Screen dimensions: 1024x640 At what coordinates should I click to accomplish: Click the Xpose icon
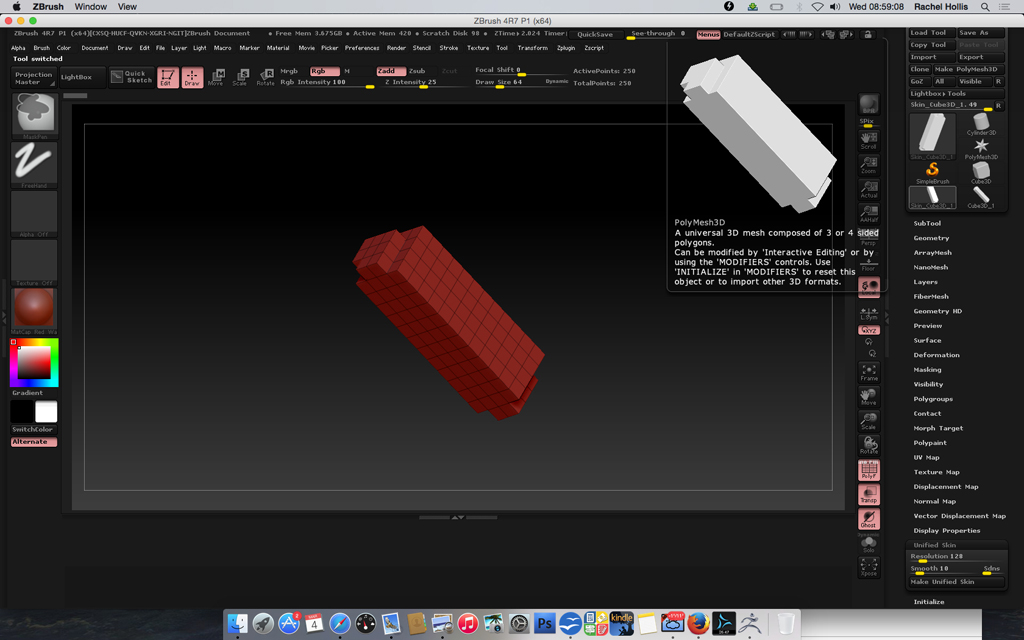pyautogui.click(x=869, y=567)
